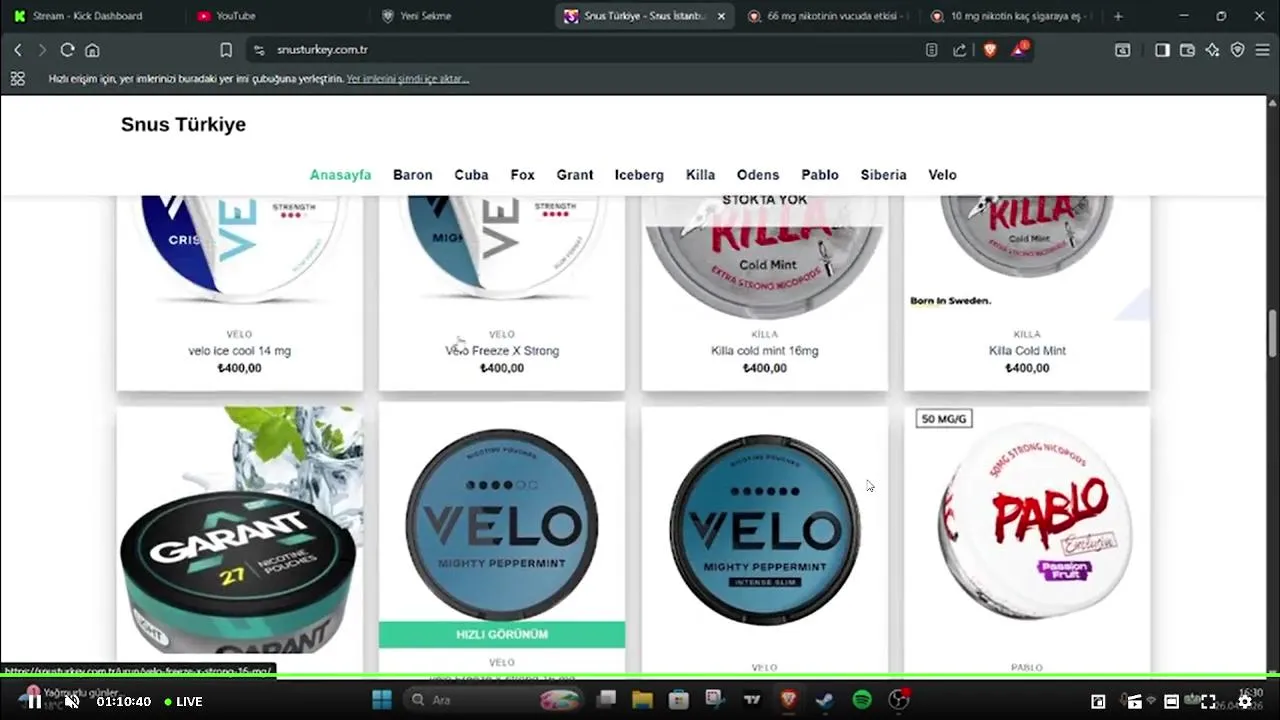
Task: Open the Odens menu item
Action: point(758,175)
